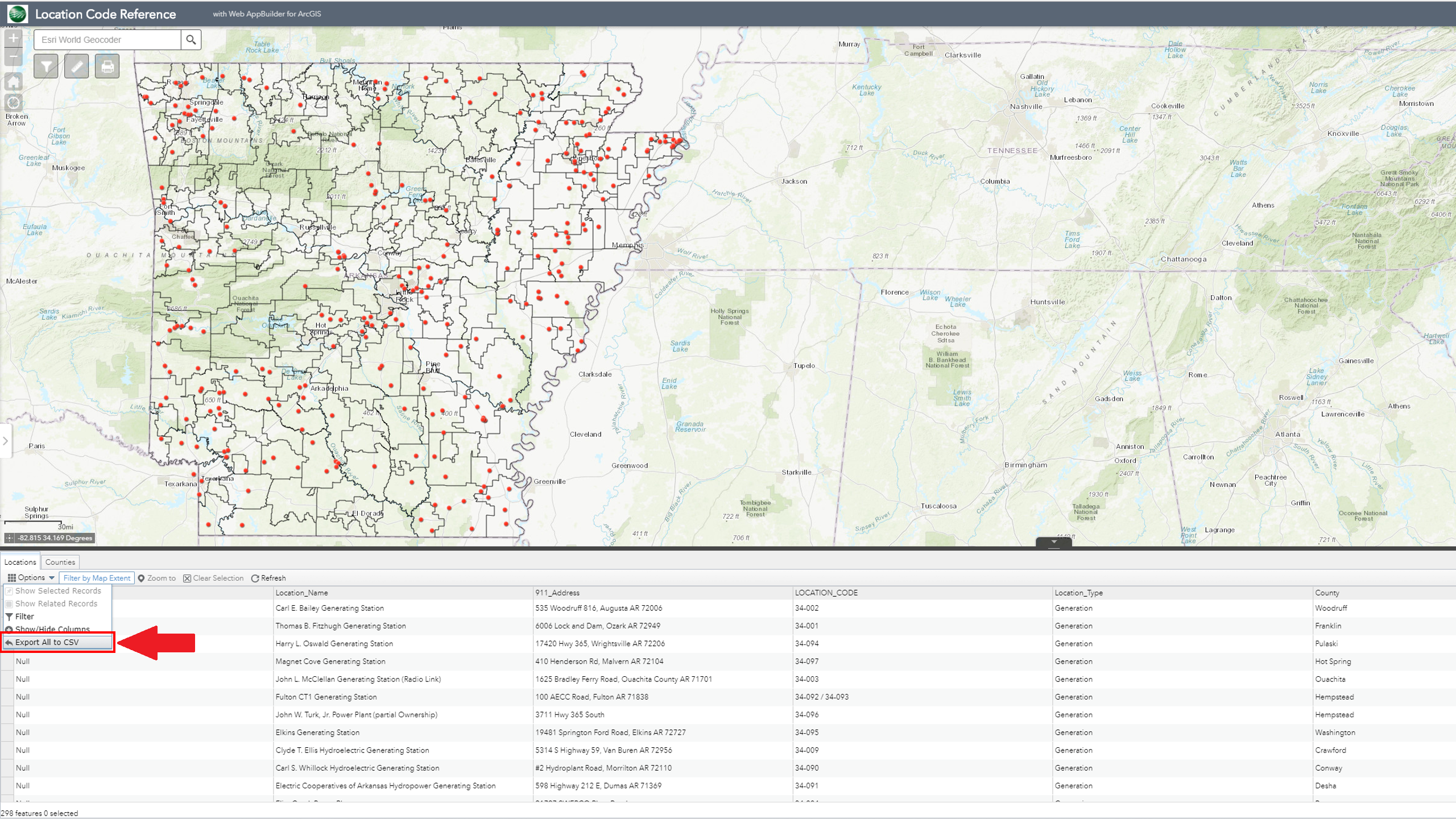Choose Show/Hide Columns menu item
The width and height of the screenshot is (1456, 819).
point(57,629)
